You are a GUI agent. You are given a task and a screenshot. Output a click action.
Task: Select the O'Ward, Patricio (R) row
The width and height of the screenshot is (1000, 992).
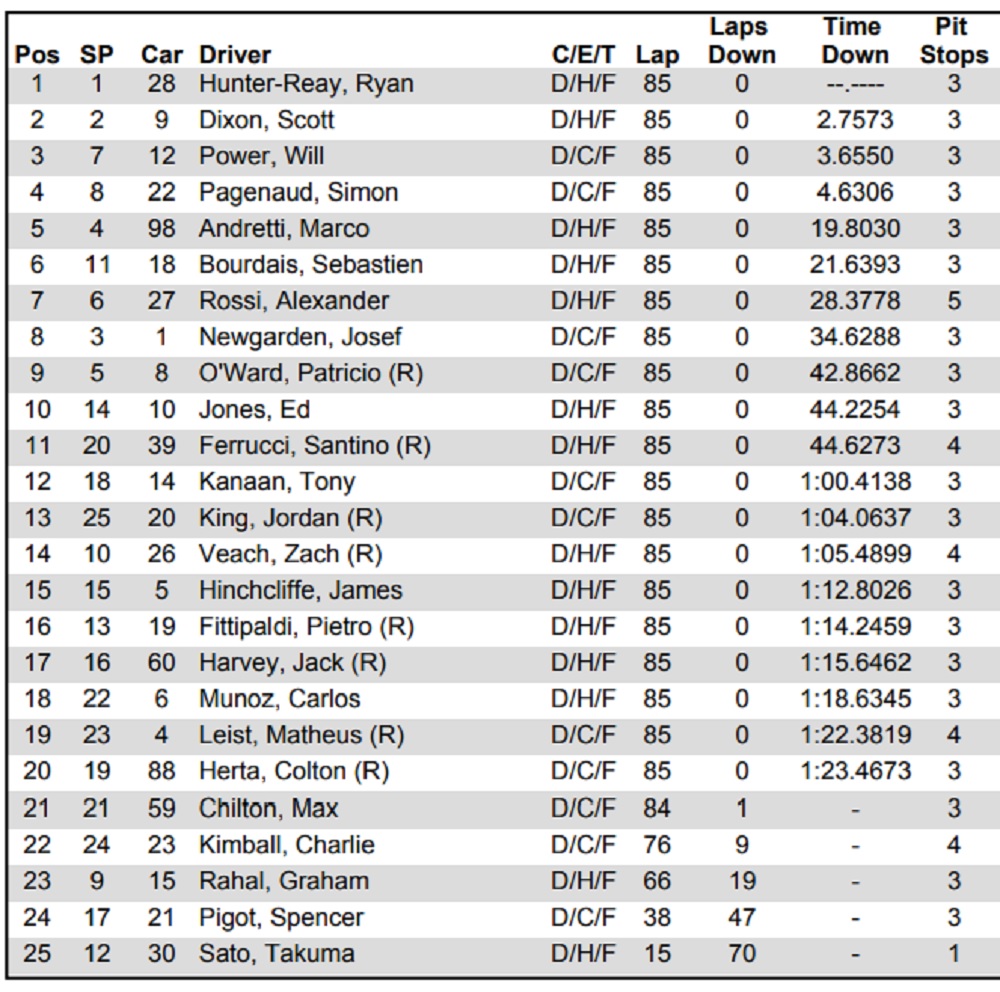pyautogui.click(x=310, y=373)
